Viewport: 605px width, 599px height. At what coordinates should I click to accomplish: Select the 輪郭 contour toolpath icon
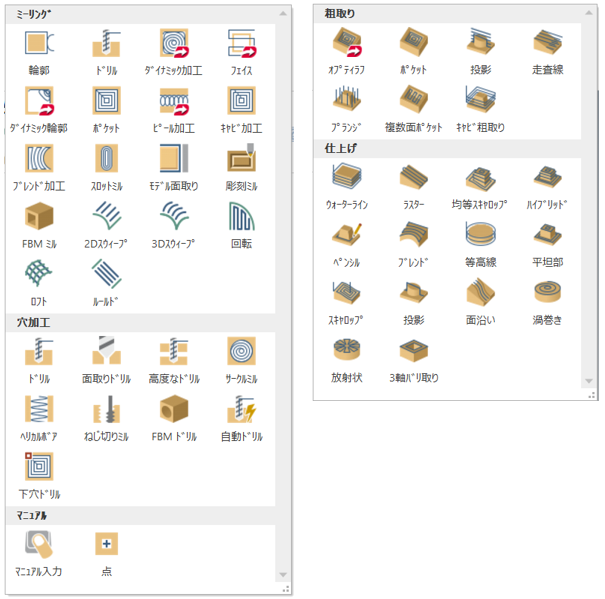39,44
